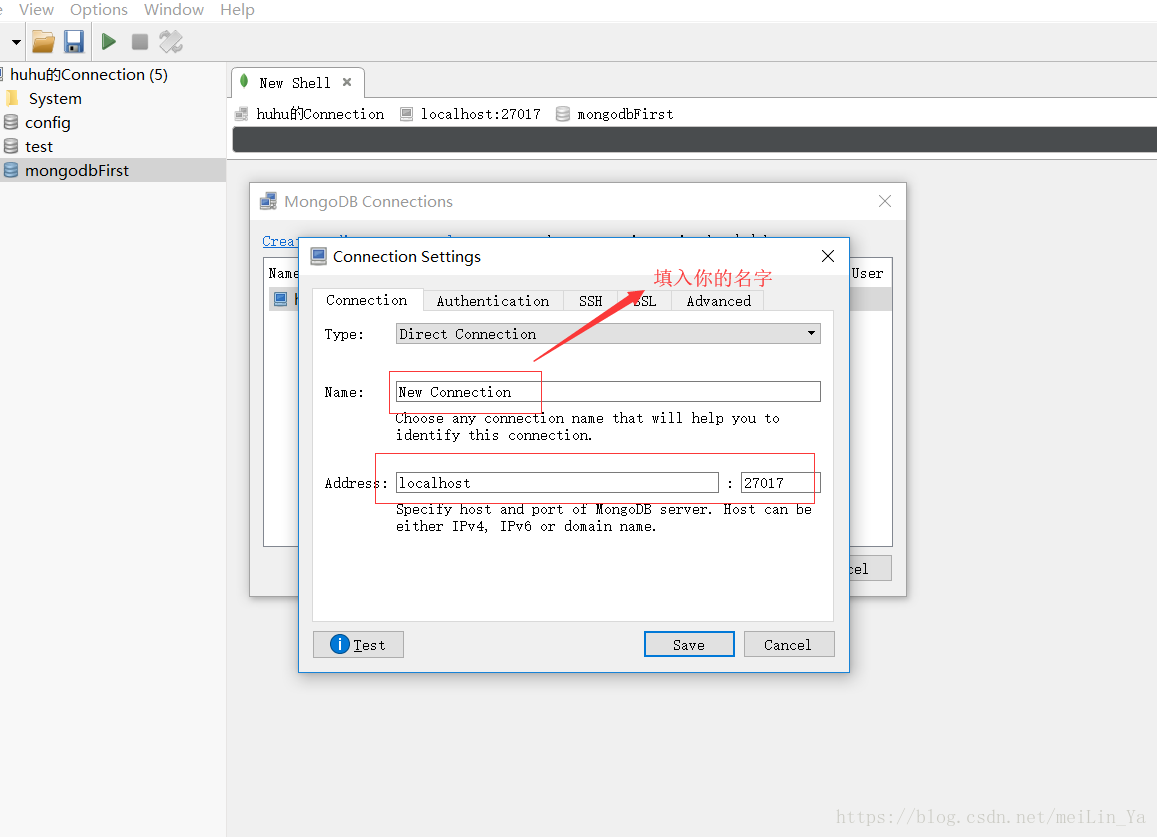
Task: Click the System folder icon
Action: [x=13, y=98]
